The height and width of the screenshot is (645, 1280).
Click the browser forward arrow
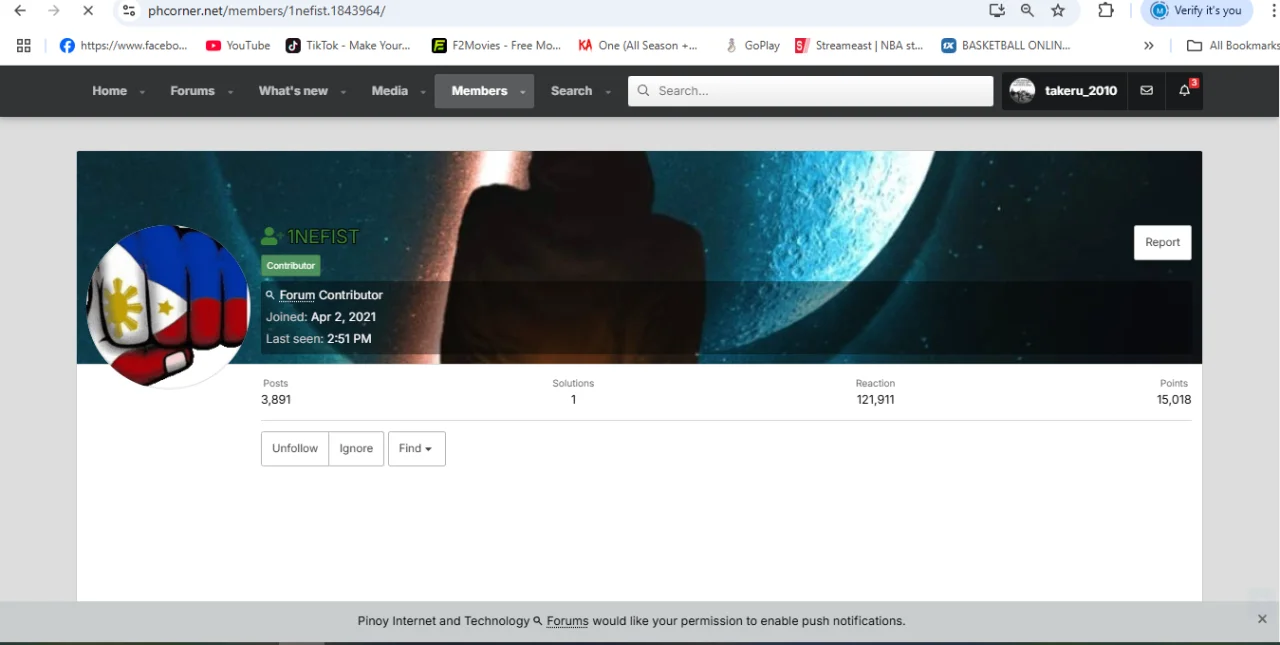coord(54,10)
